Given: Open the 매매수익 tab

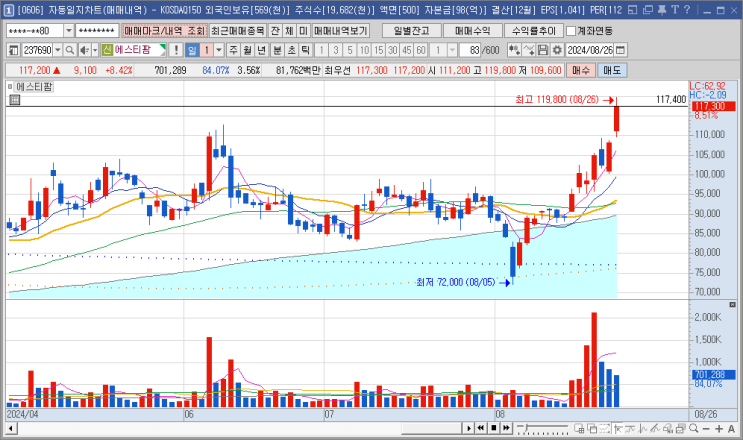Looking at the screenshot, I should coord(472,31).
